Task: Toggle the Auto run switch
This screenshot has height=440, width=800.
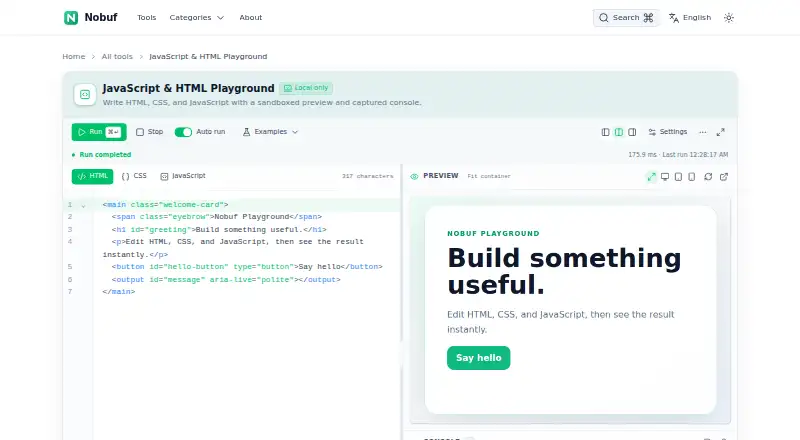Action: tap(183, 132)
